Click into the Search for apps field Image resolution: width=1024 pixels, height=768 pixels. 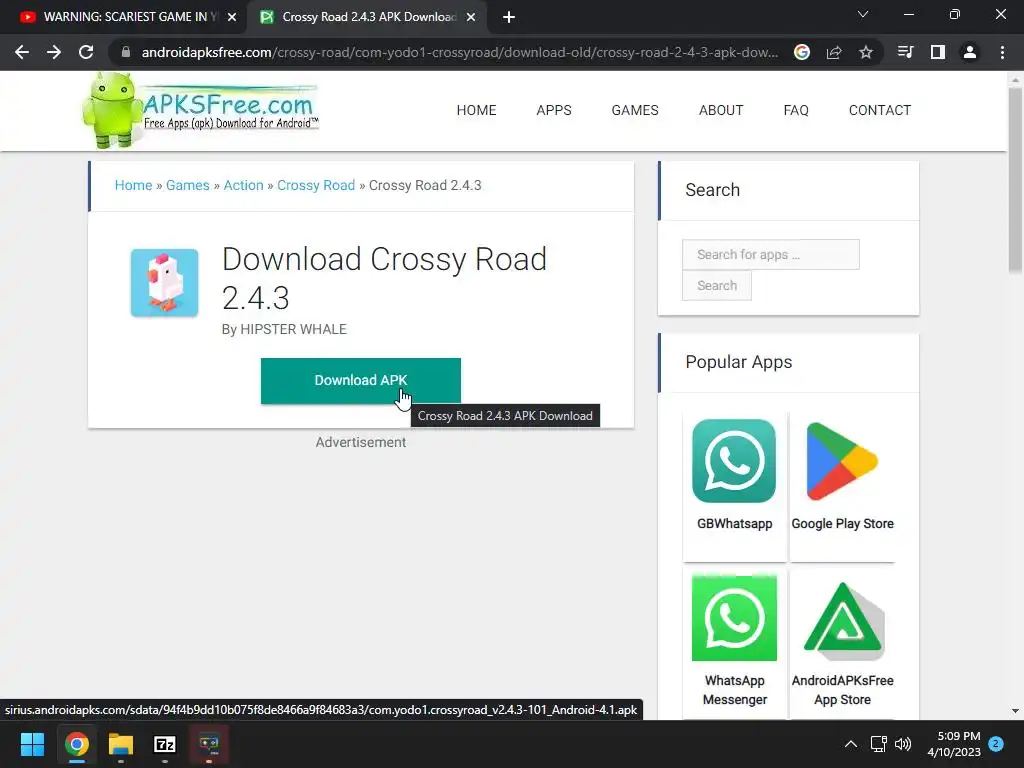pos(771,255)
